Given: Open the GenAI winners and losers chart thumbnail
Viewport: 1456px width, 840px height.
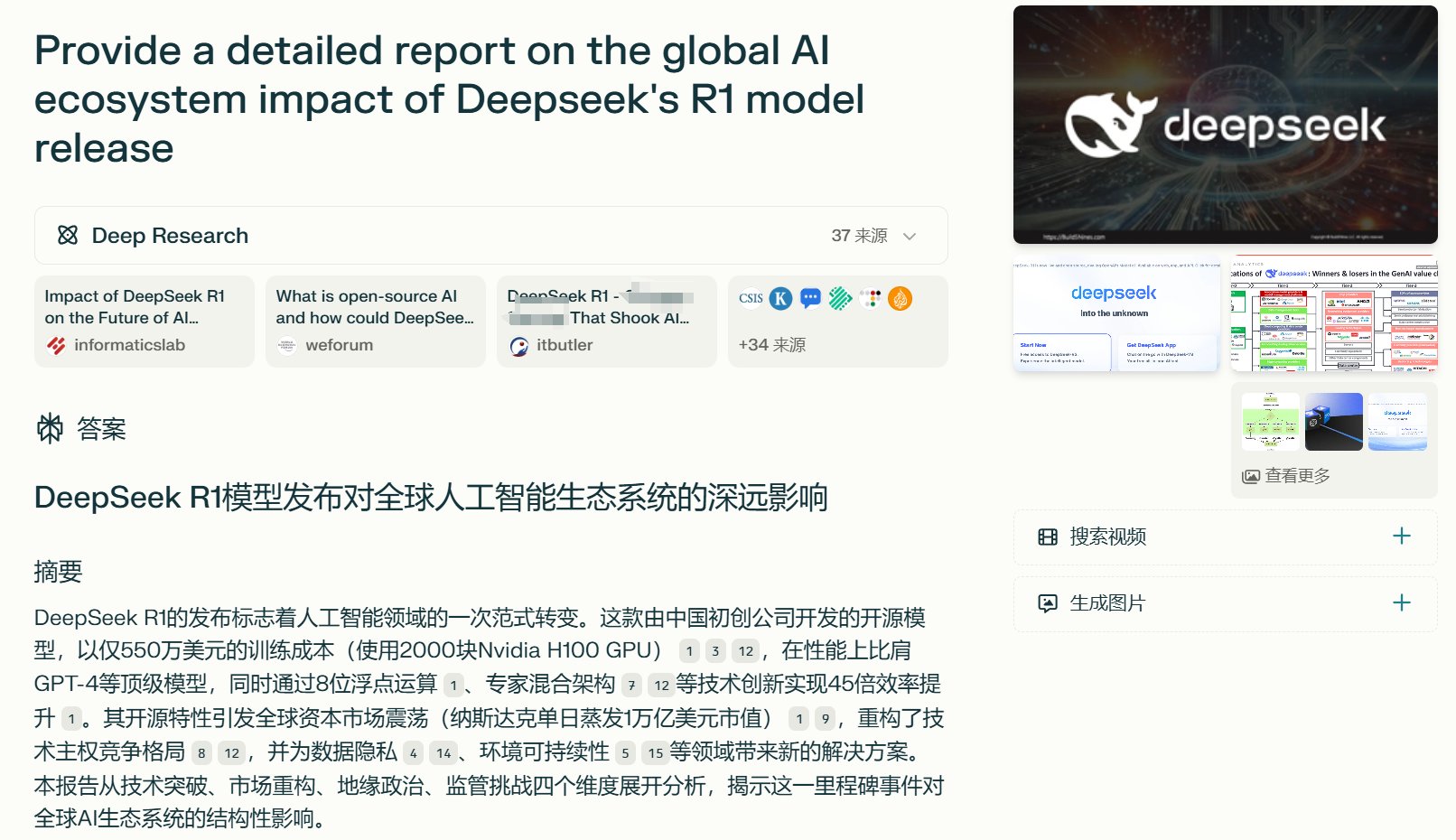Looking at the screenshot, I should tap(1333, 313).
